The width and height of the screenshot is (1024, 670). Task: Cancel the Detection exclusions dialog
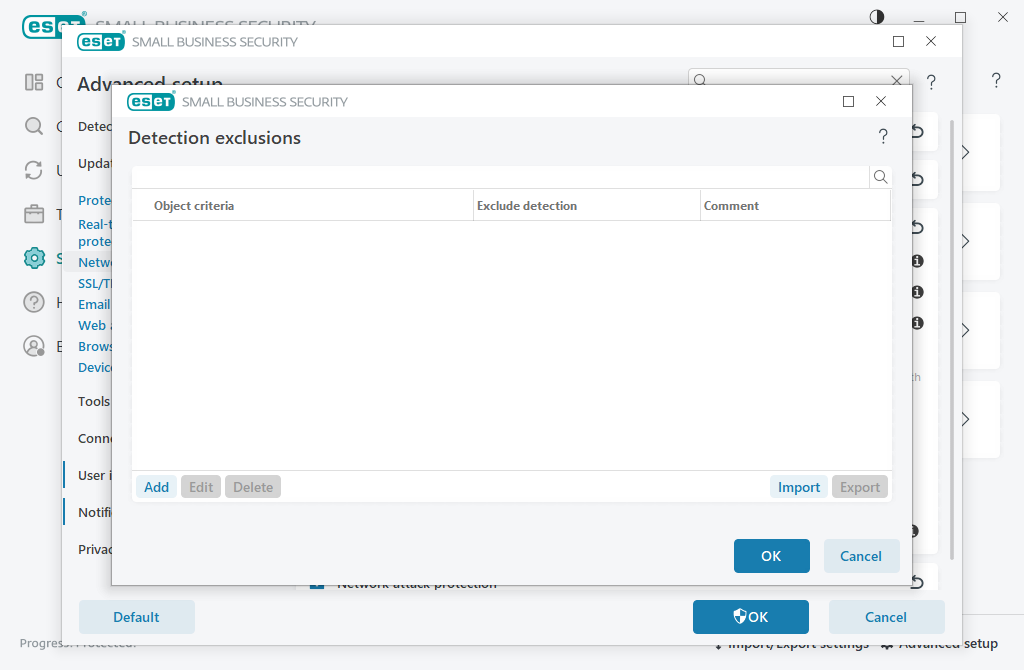pos(861,556)
